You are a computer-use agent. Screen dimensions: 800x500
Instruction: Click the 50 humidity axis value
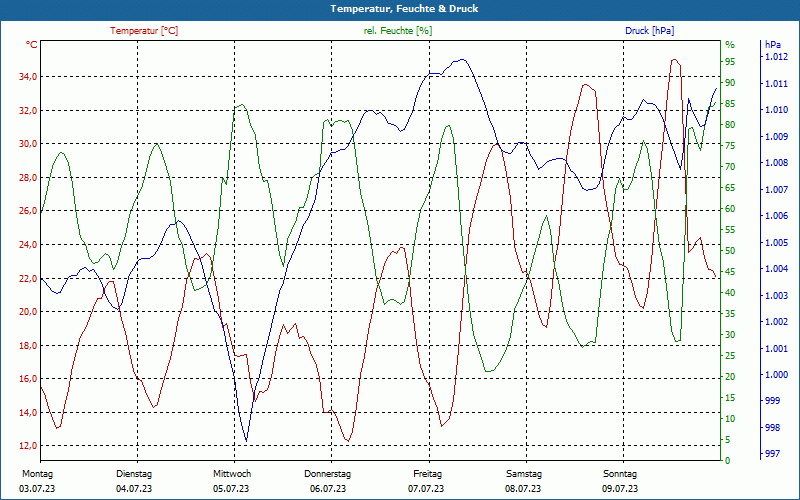(730, 251)
